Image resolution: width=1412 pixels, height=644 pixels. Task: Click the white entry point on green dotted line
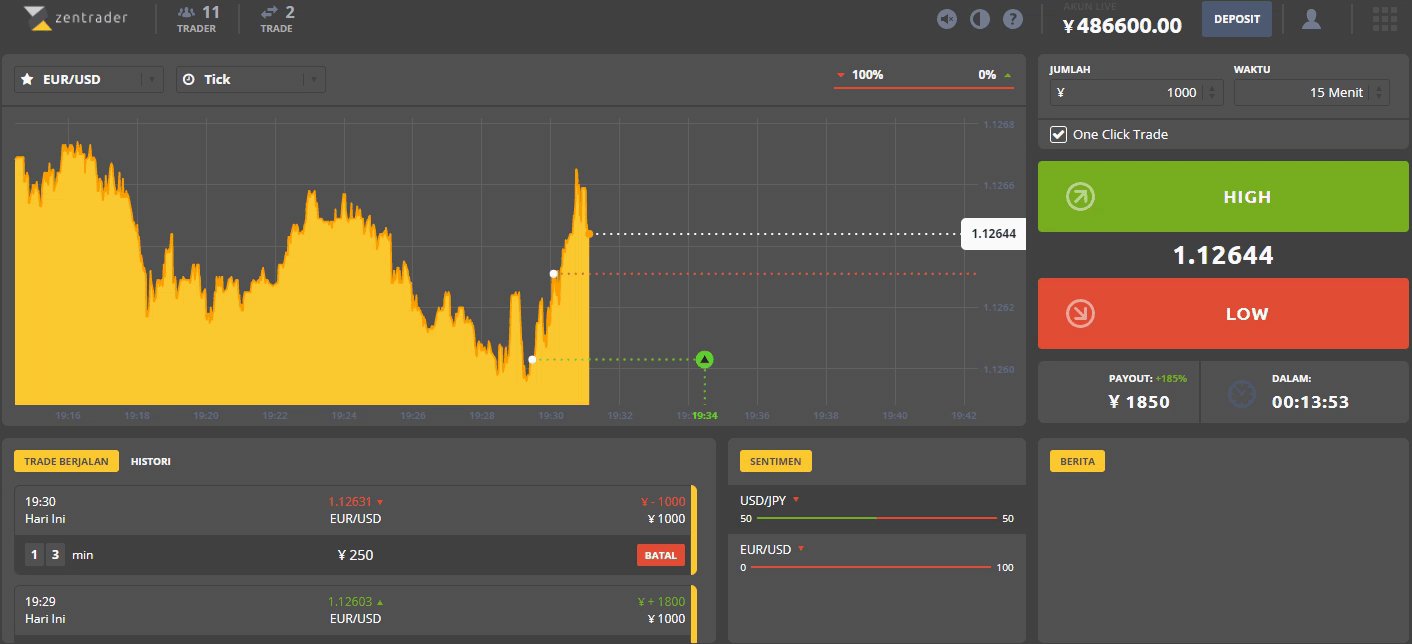click(x=532, y=359)
